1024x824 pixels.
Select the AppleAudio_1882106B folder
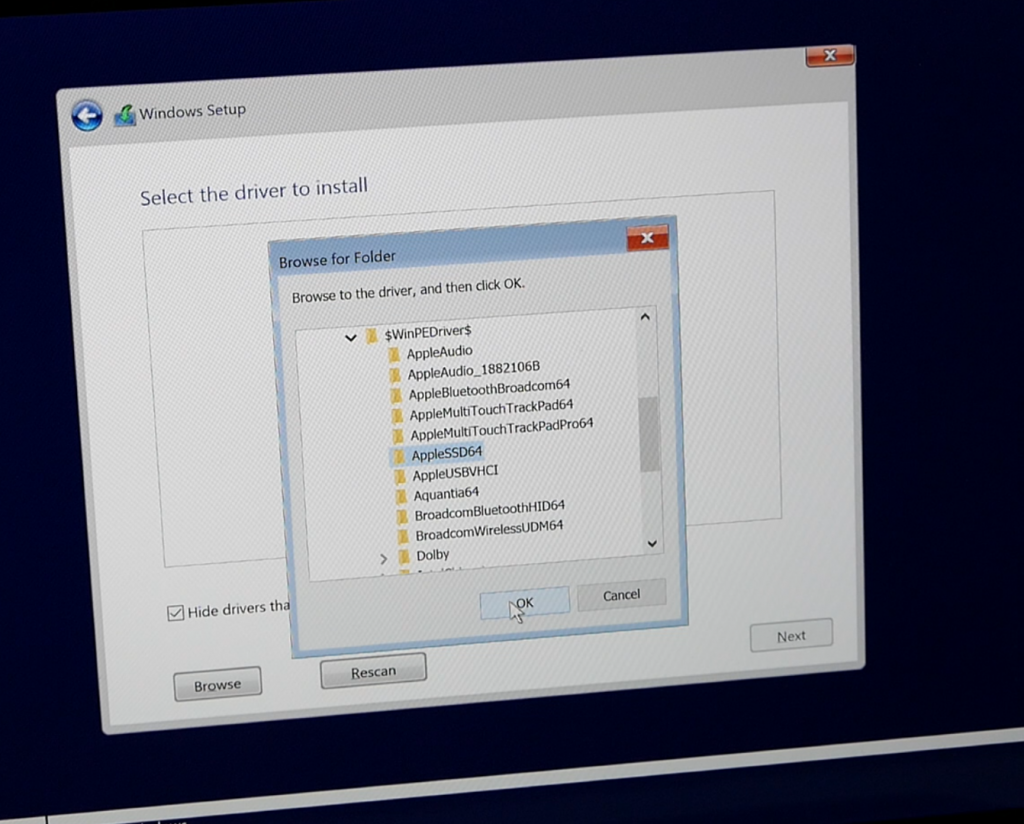pos(473,371)
